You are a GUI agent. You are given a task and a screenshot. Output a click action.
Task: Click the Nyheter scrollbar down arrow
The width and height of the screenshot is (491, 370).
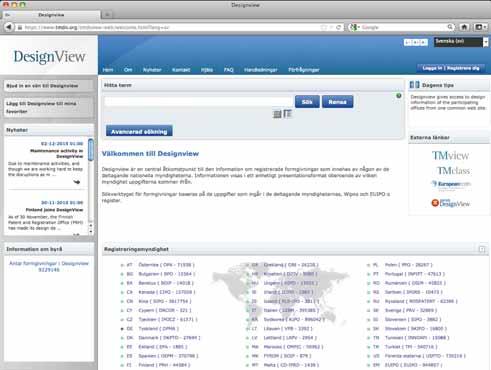[91, 232]
